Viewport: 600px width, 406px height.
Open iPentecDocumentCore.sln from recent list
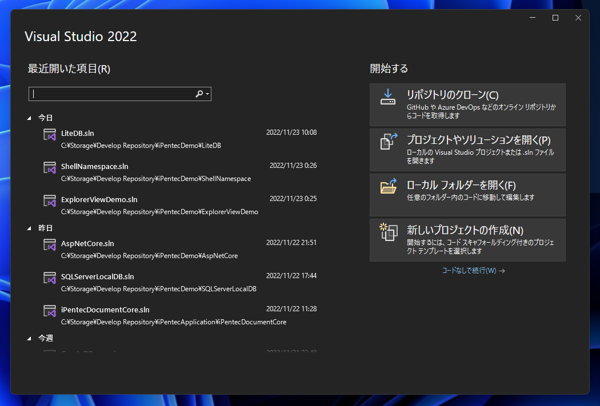(180, 315)
